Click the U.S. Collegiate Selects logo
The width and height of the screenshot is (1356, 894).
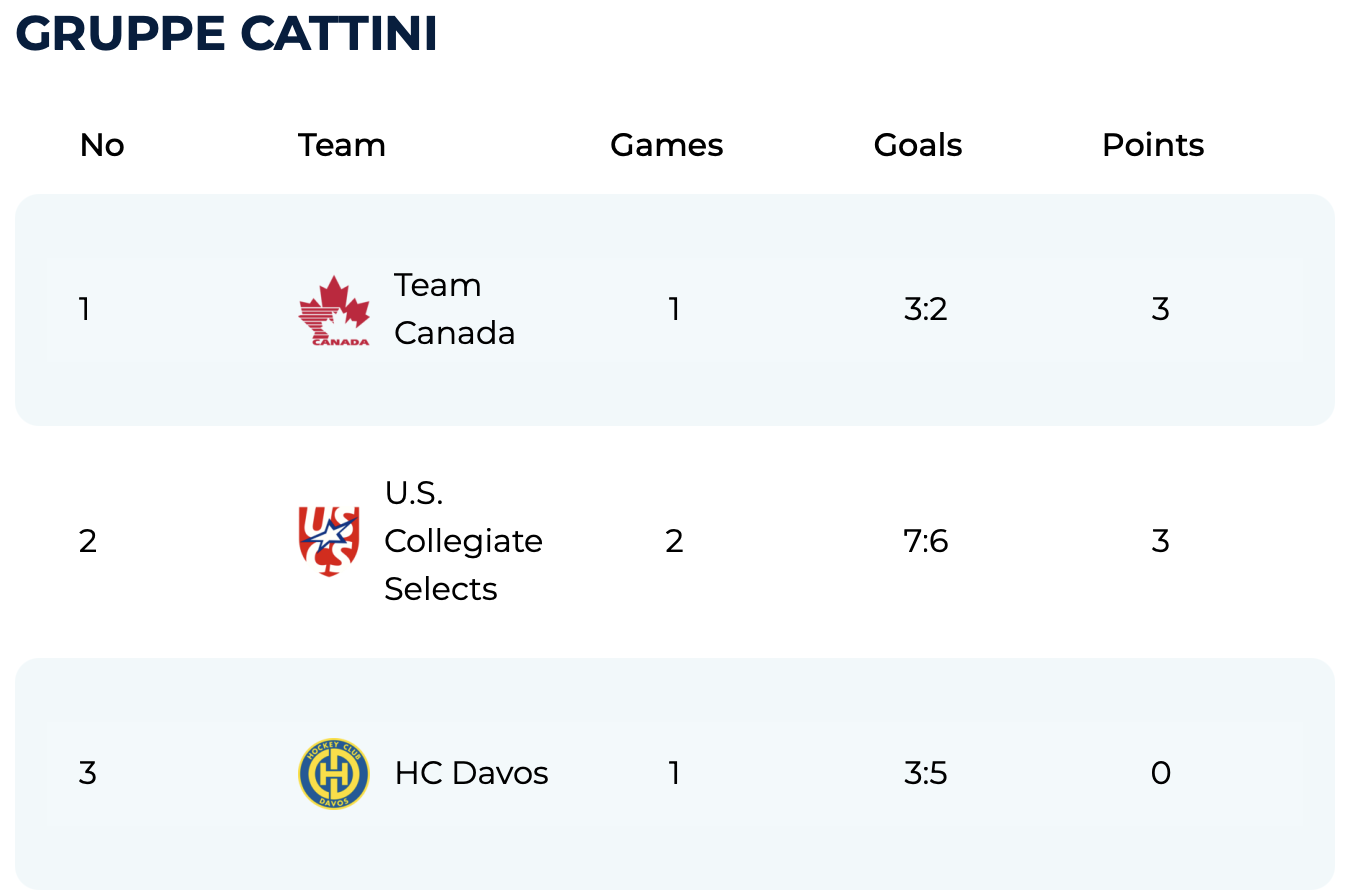pos(329,541)
